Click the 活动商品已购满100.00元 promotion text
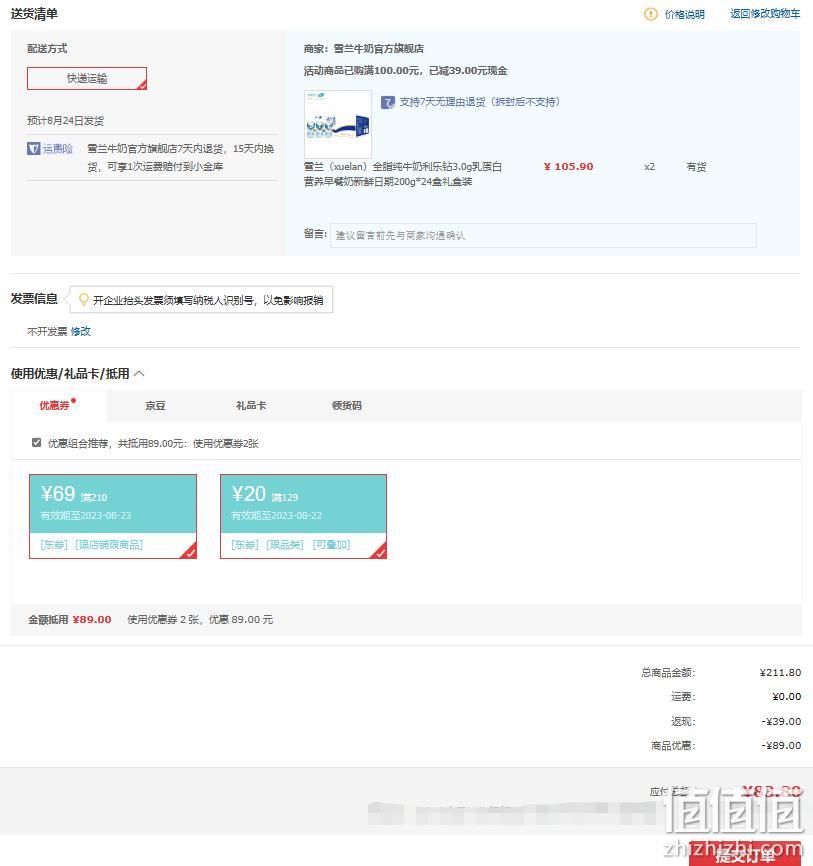This screenshot has height=866, width=813. pyautogui.click(x=405, y=71)
